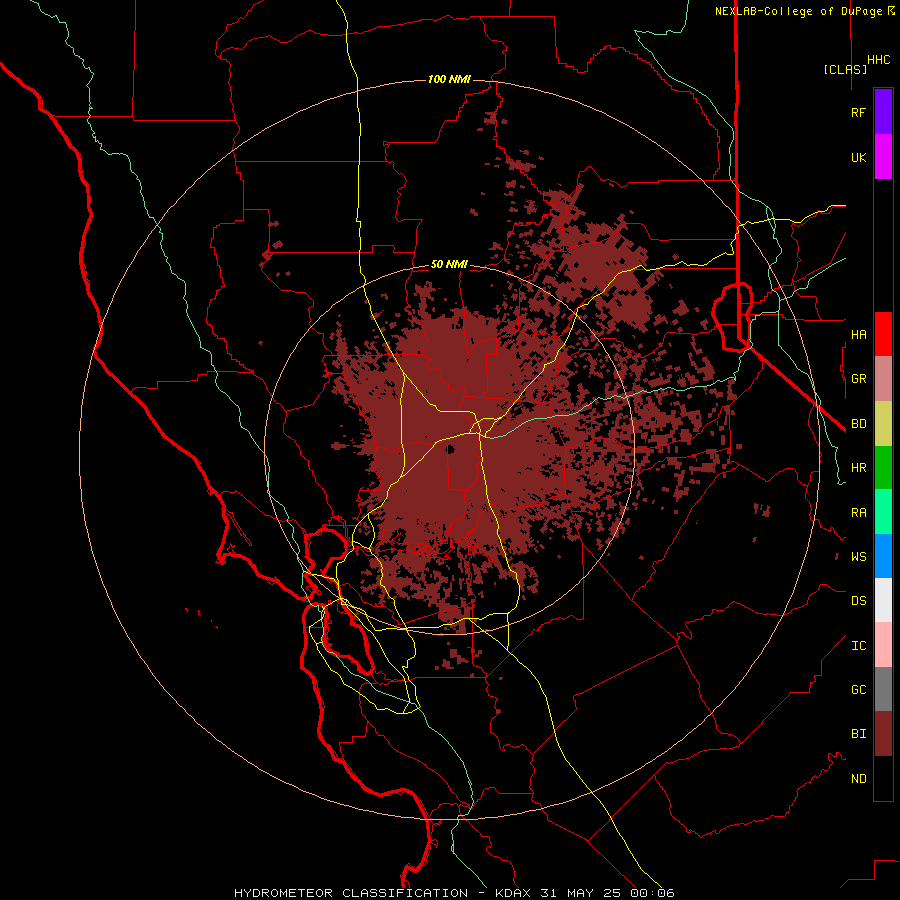Click the UK magenta legend swatch

click(x=883, y=157)
